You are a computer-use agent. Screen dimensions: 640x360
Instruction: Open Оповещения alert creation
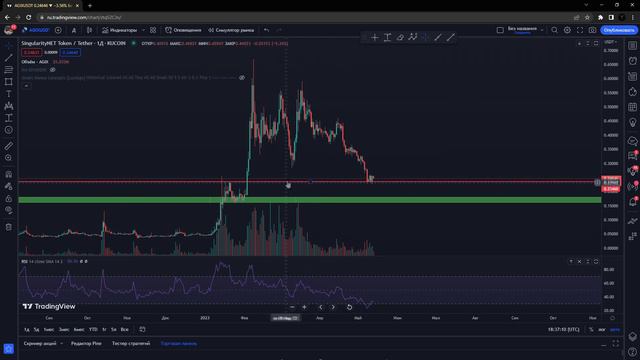click(183, 30)
